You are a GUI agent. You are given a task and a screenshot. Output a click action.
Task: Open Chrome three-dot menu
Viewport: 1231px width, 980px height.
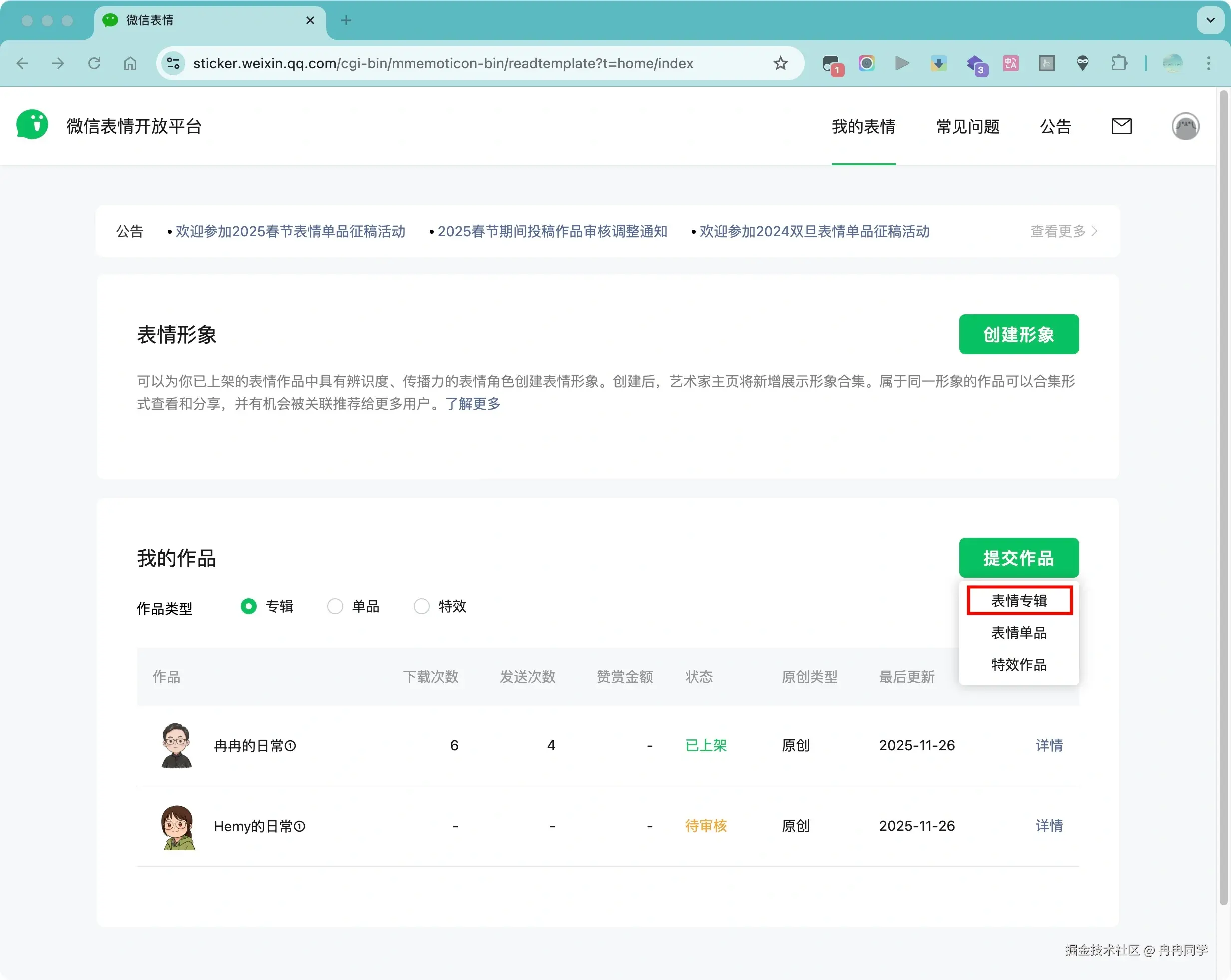point(1209,63)
